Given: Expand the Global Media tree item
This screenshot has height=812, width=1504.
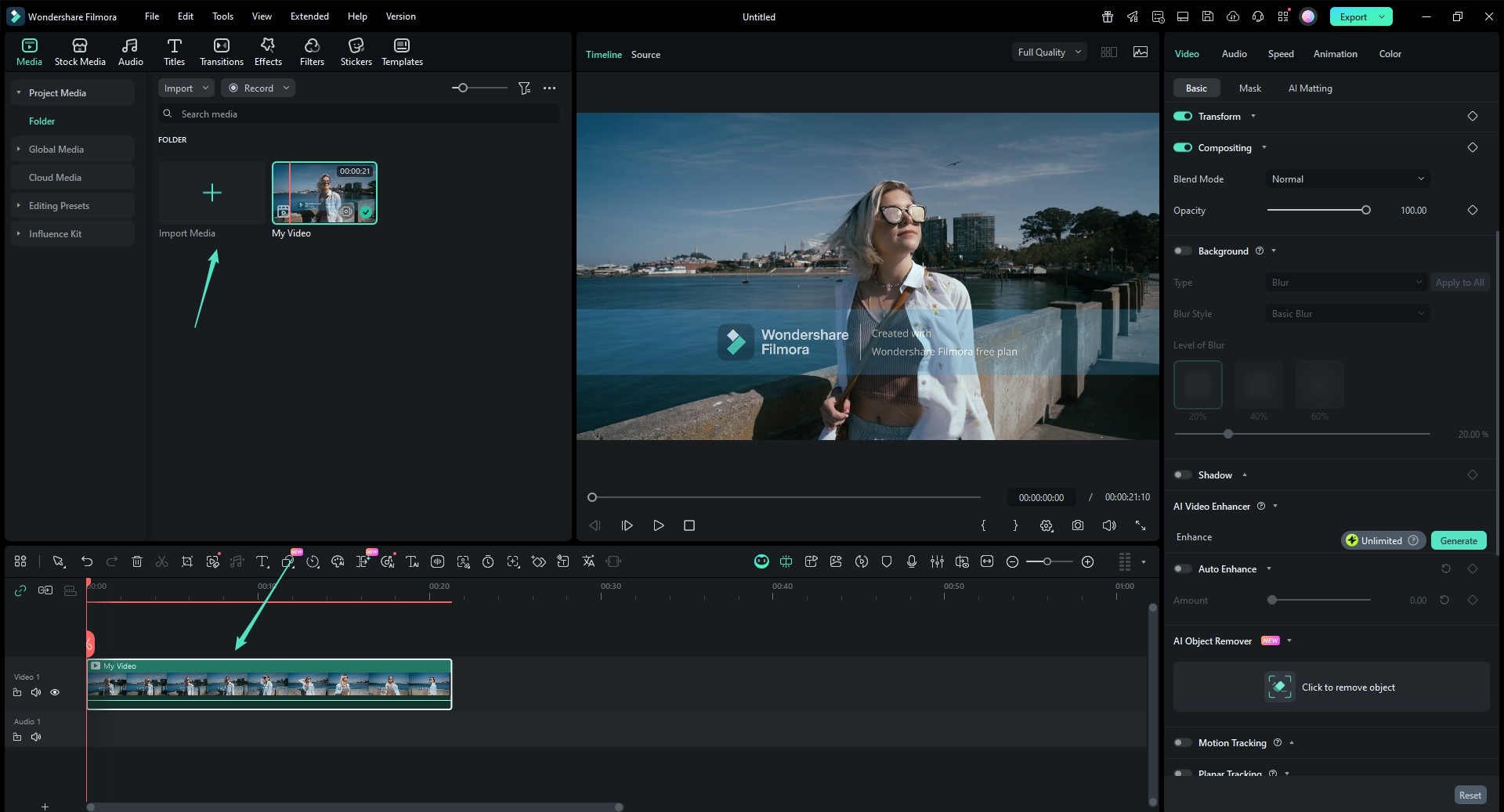Looking at the screenshot, I should click(x=19, y=150).
